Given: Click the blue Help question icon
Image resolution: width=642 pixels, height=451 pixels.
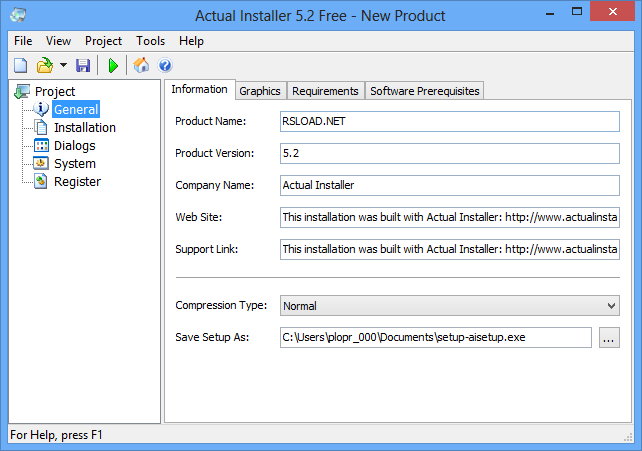Looking at the screenshot, I should click(165, 65).
